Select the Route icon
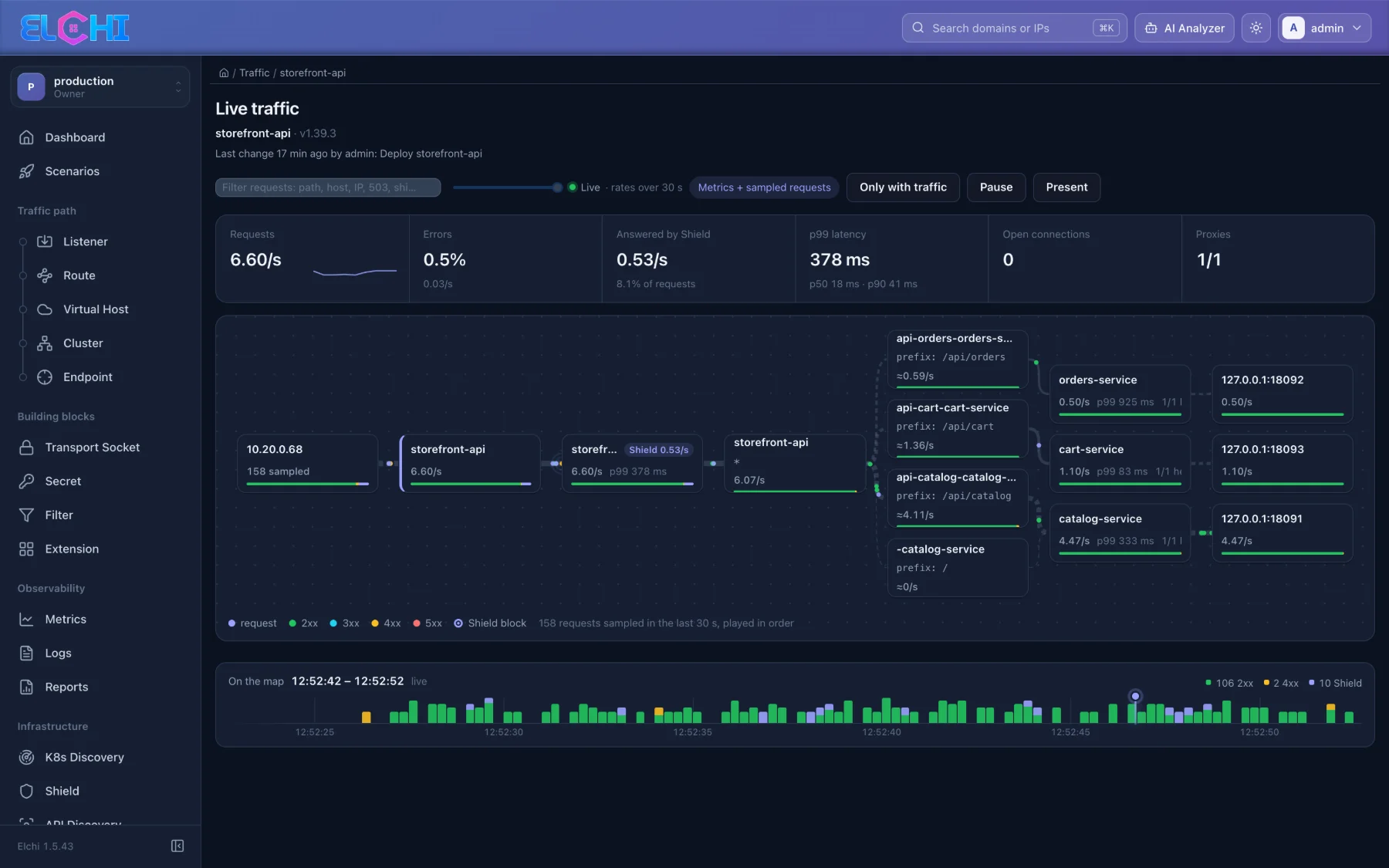1389x868 pixels. [45, 275]
